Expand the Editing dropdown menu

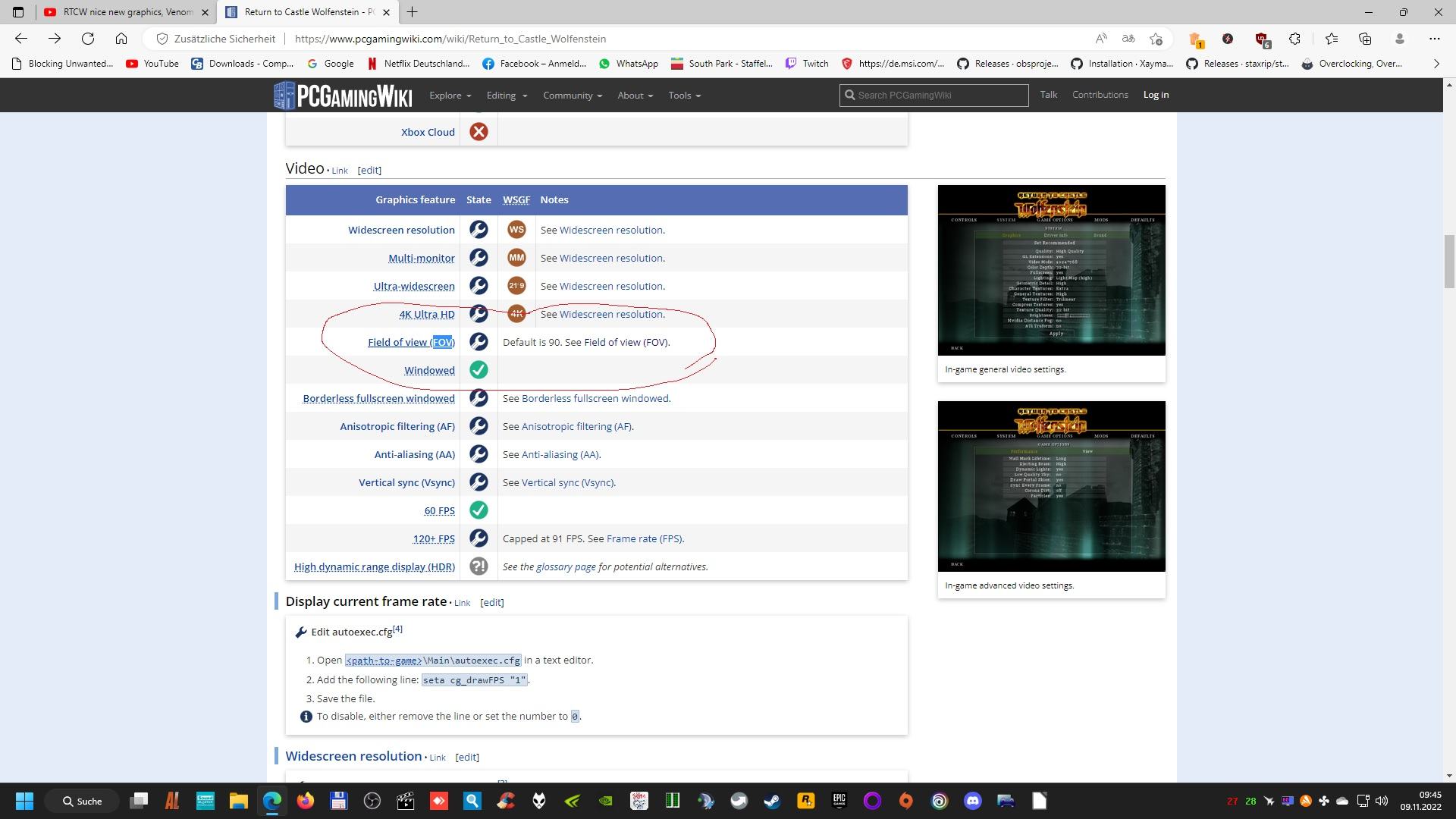point(507,96)
